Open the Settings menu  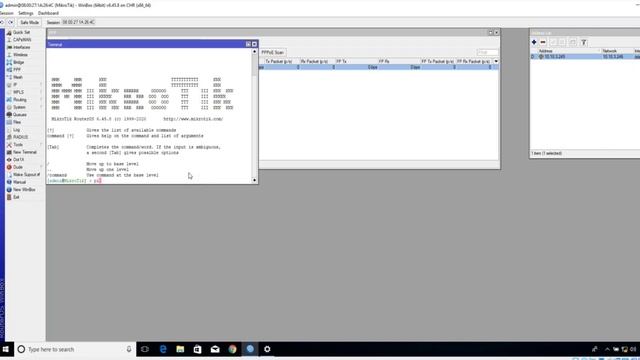click(26, 13)
